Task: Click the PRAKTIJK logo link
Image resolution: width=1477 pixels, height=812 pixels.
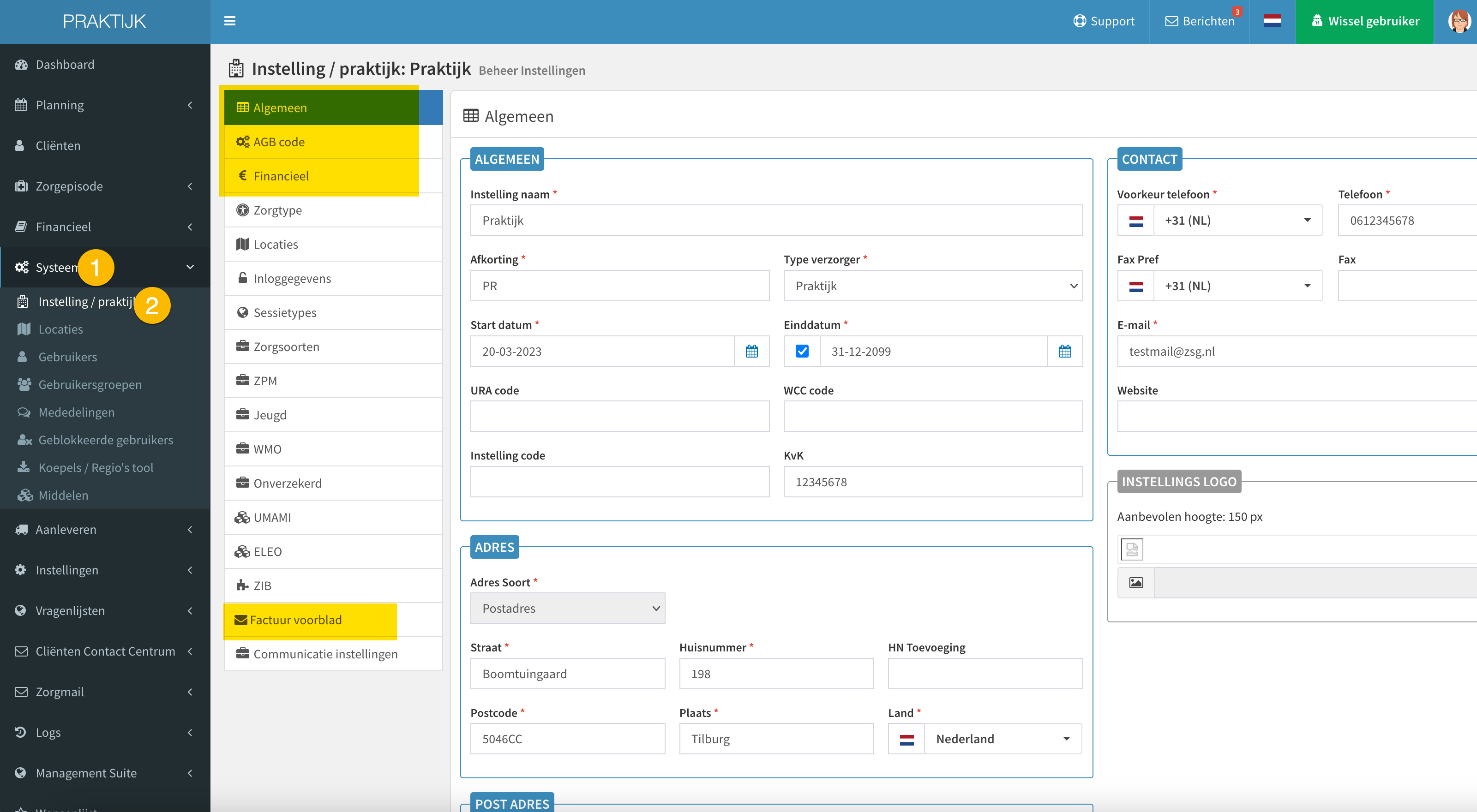Action: [104, 21]
